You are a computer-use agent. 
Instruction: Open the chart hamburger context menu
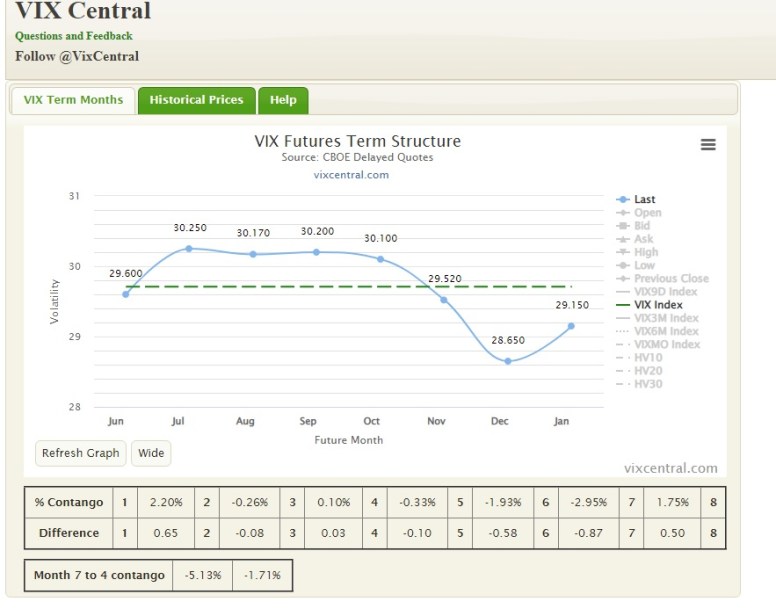click(x=708, y=145)
